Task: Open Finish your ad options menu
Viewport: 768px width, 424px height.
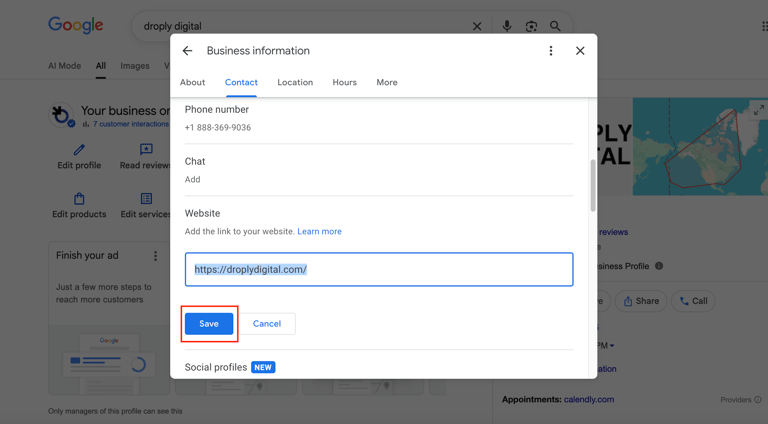Action: pos(155,256)
